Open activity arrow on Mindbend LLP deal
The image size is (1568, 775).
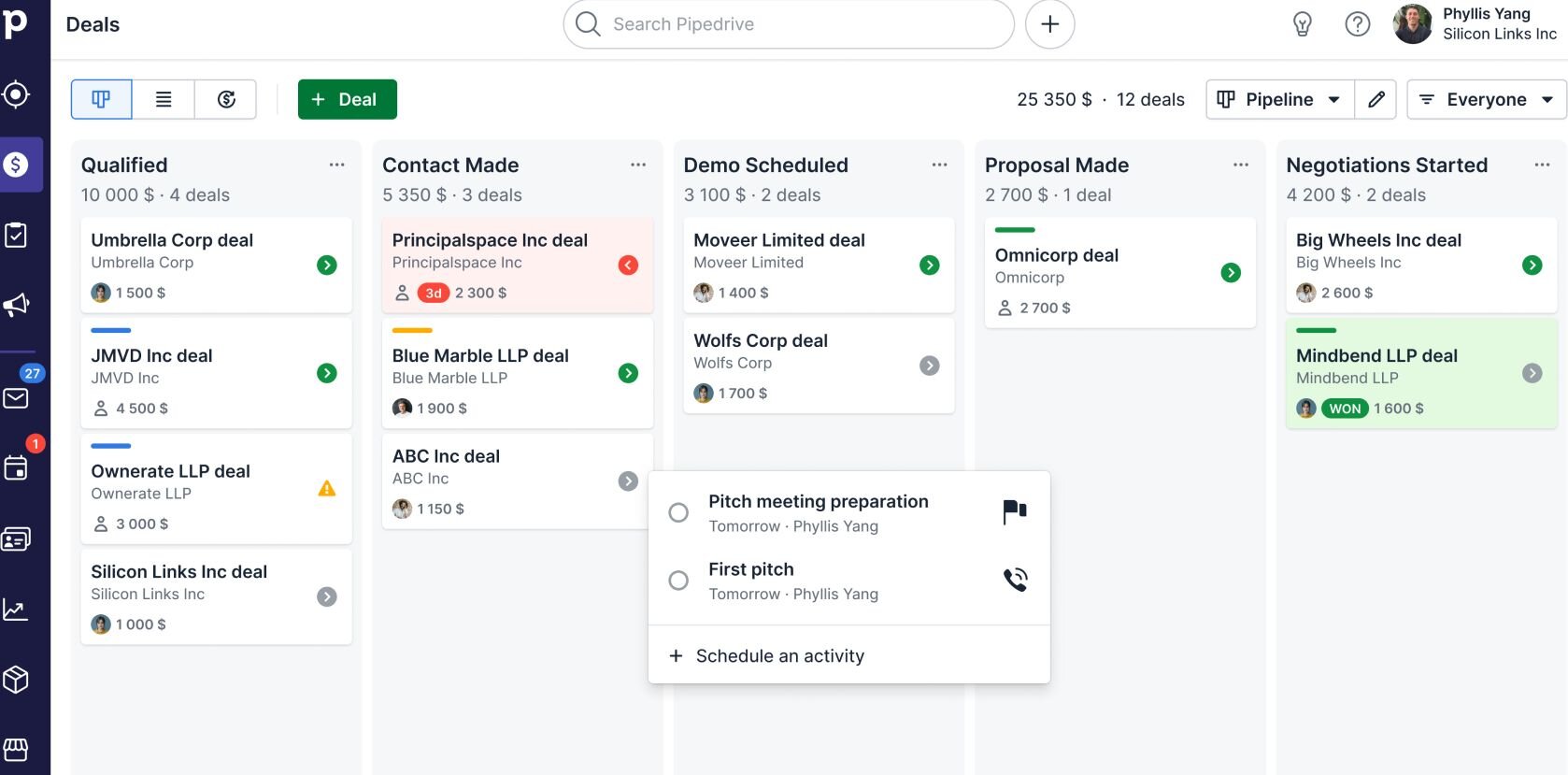tap(1532, 374)
